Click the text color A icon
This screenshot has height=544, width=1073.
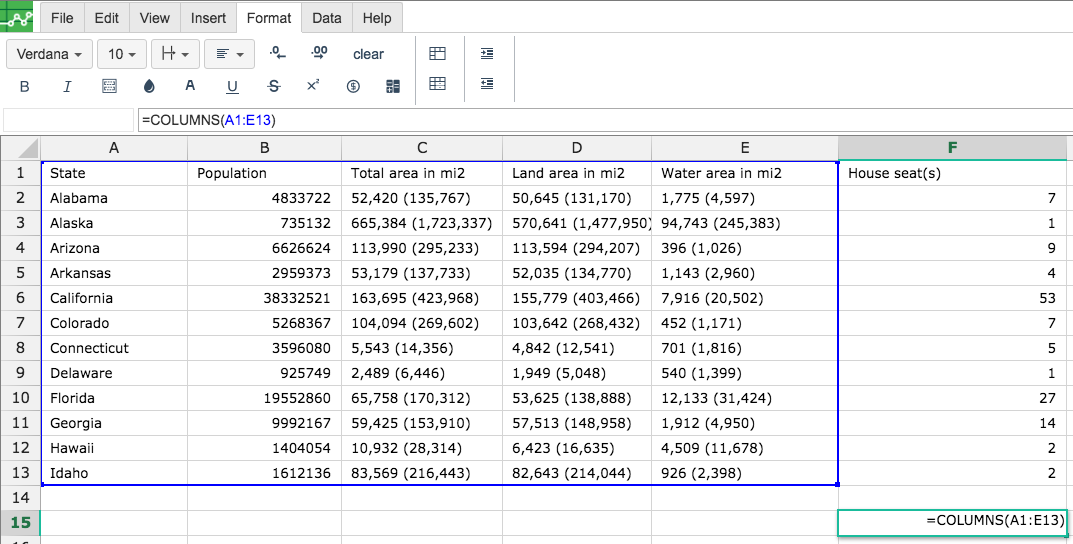(190, 87)
